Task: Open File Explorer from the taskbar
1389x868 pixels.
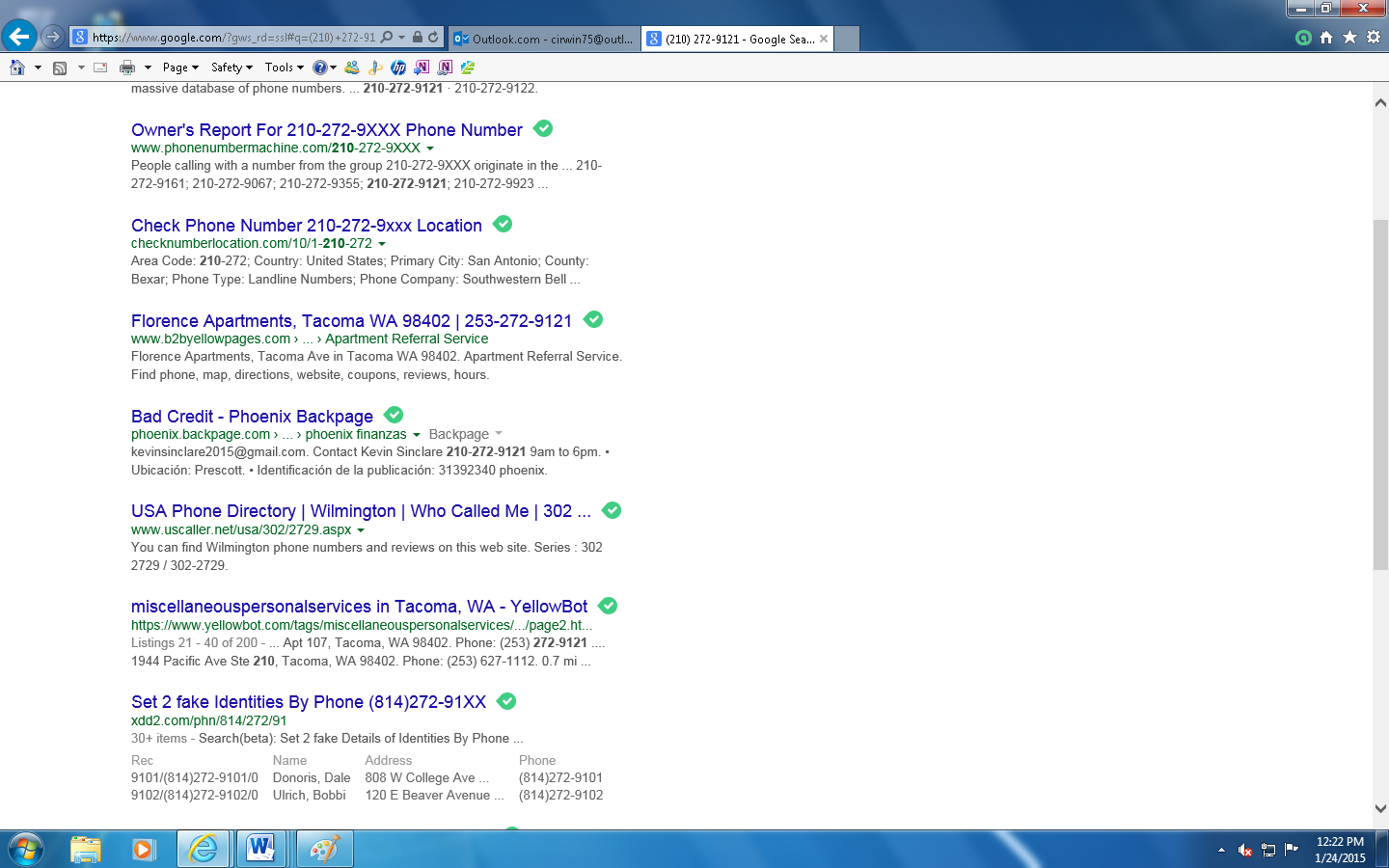Action: tap(86, 849)
